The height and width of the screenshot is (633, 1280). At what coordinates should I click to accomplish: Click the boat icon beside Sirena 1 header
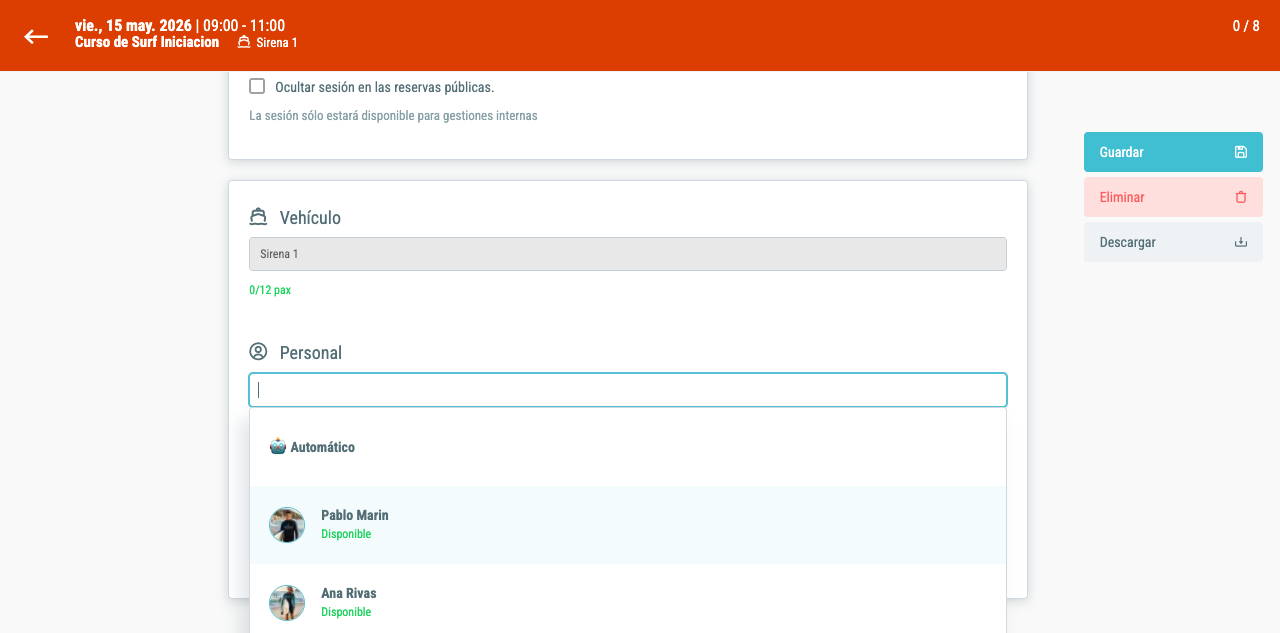click(x=244, y=42)
